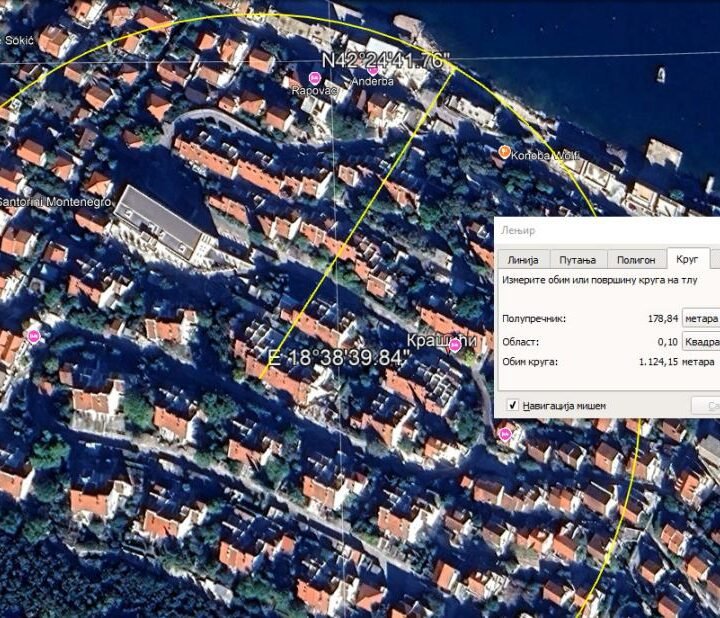Click the Sokić place label
720x618 pixels.
tap(19, 40)
